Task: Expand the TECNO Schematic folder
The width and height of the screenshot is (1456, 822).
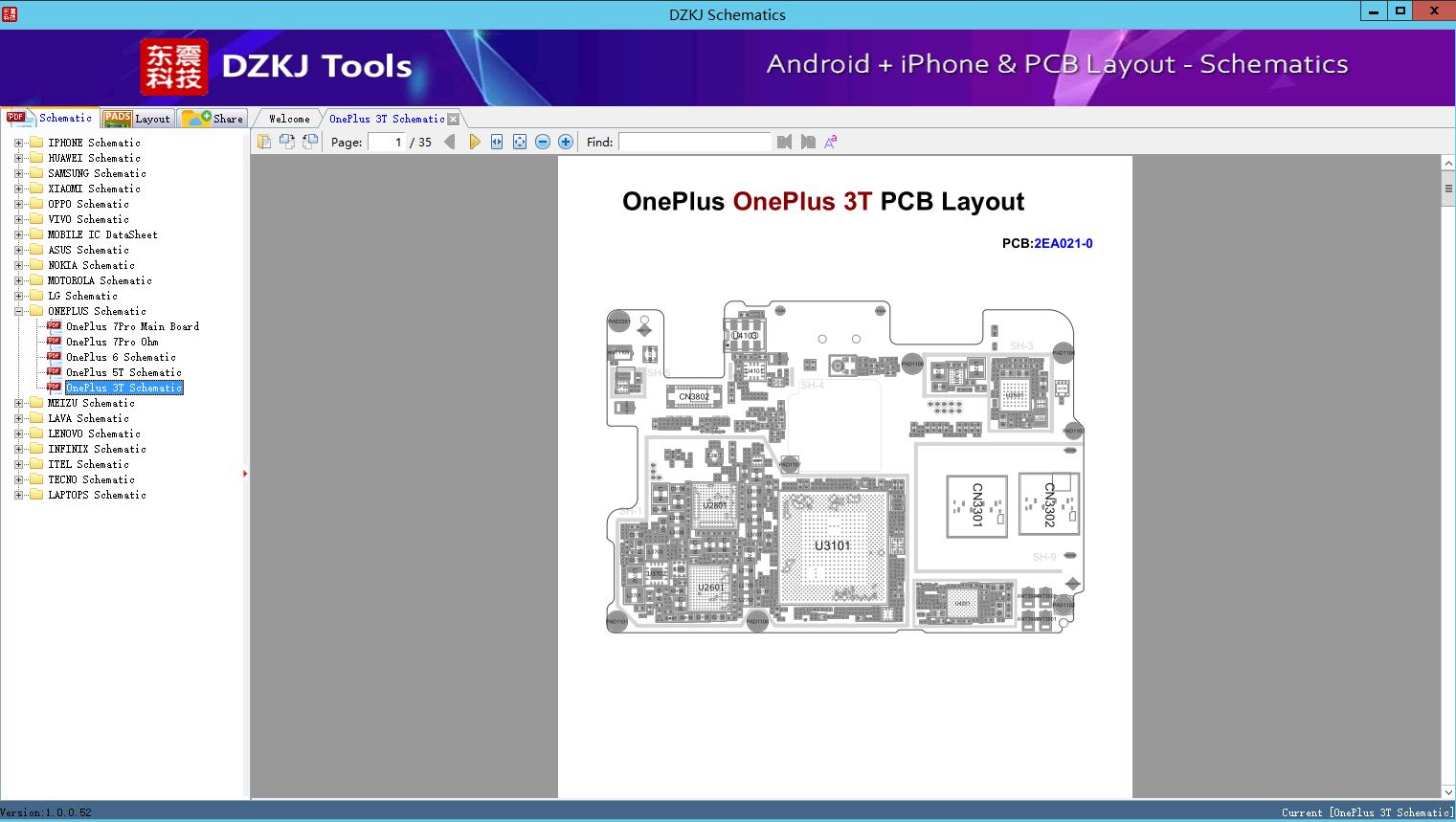Action: pyautogui.click(x=18, y=479)
